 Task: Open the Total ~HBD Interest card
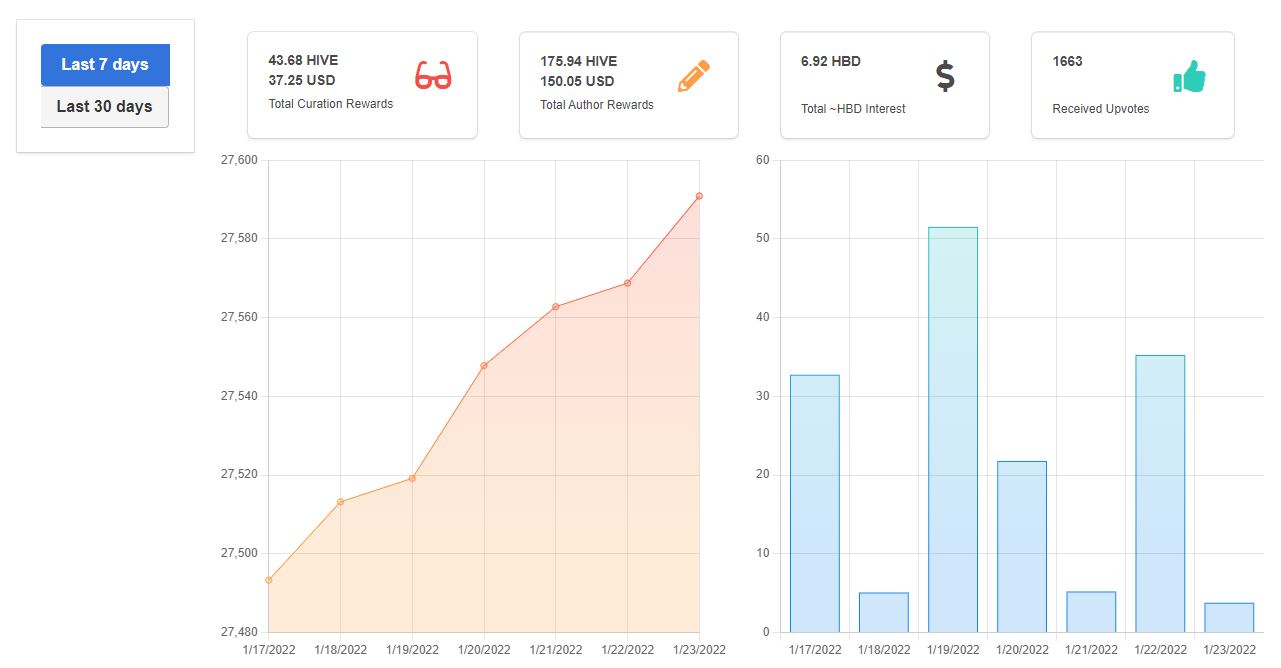(x=885, y=85)
